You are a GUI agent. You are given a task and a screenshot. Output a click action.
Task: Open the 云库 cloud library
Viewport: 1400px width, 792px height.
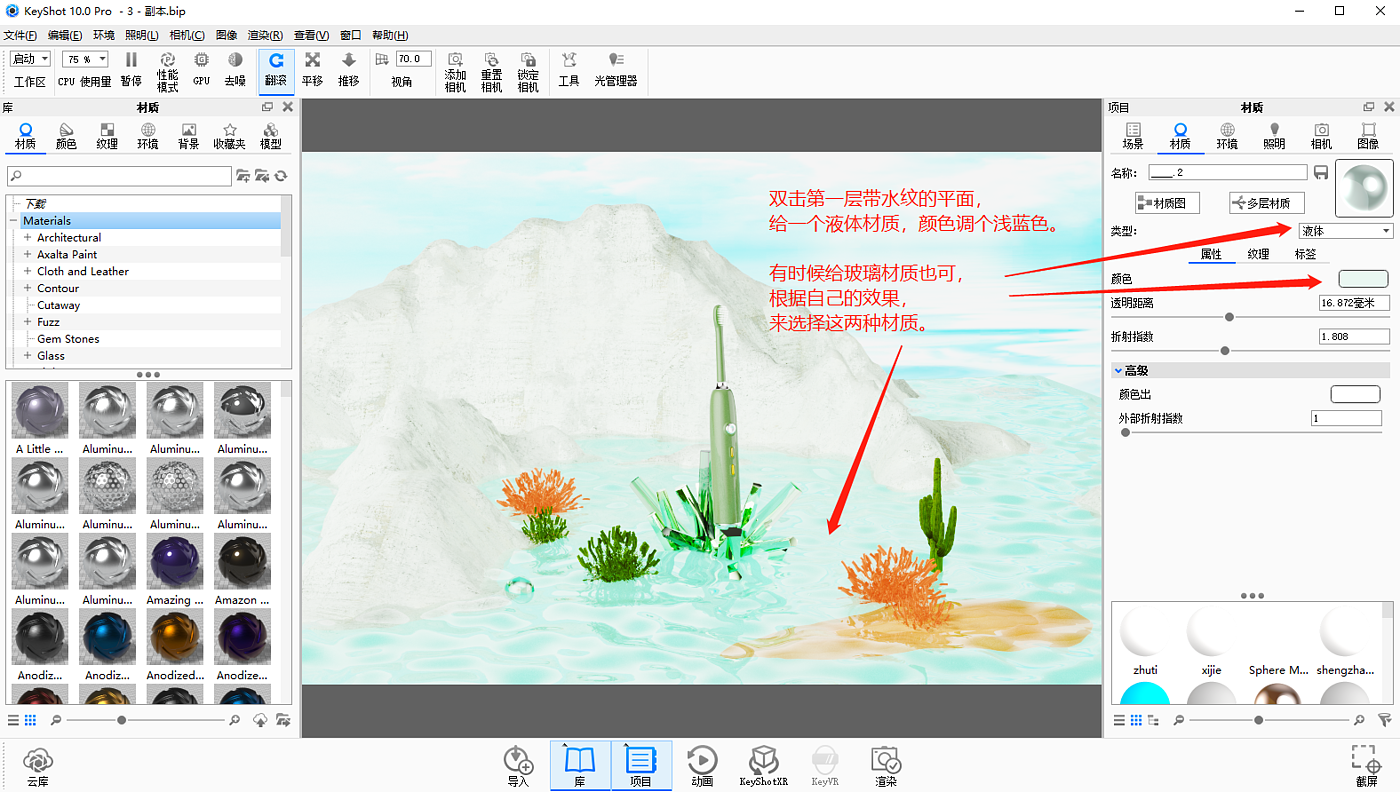pyautogui.click(x=37, y=765)
